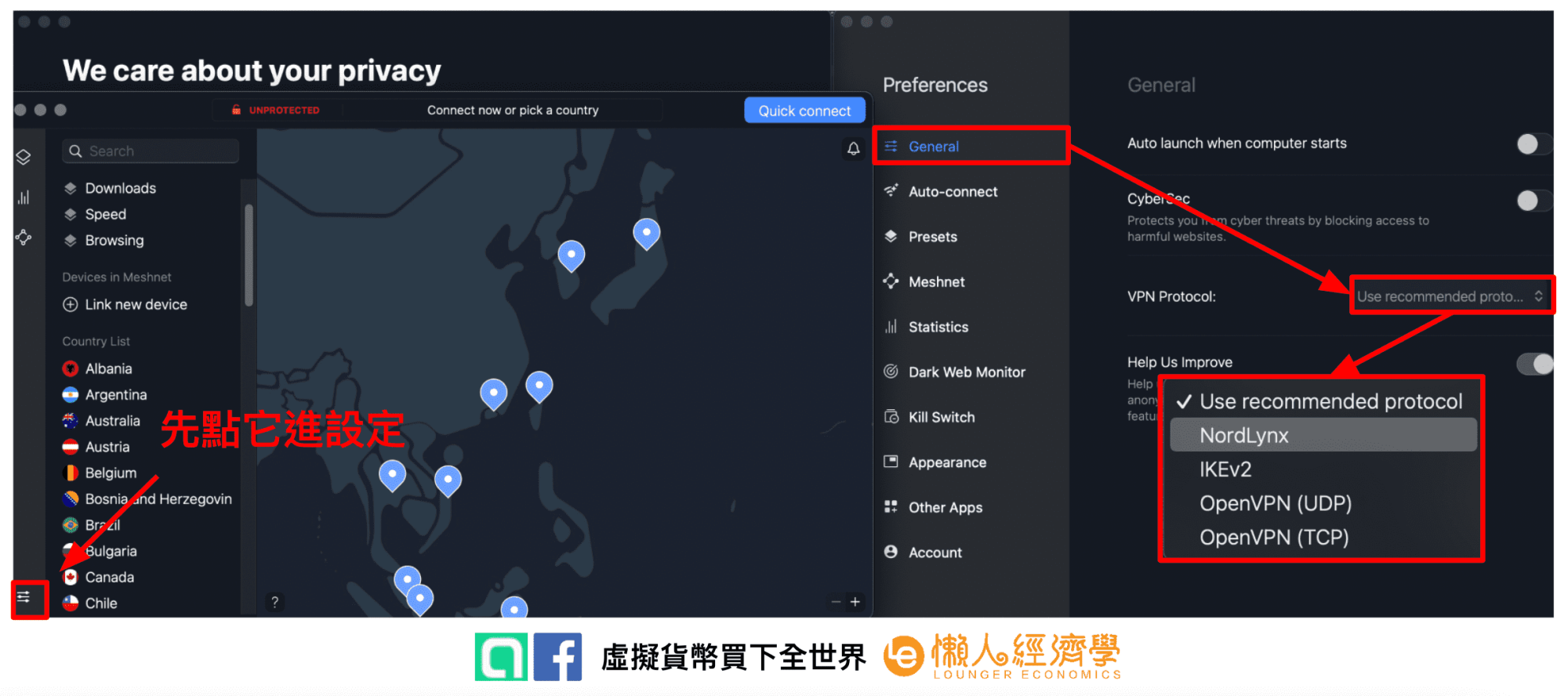
Task: Click the Australia flag icon
Action: click(71, 421)
